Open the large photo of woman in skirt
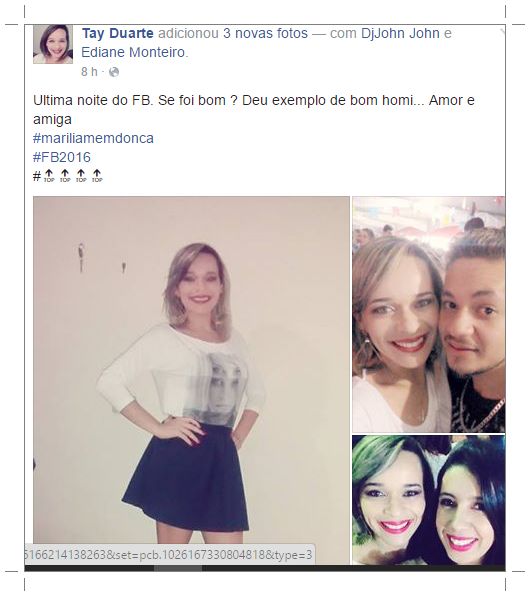Image resolution: width=530 pixels, height=596 pixels. click(191, 380)
